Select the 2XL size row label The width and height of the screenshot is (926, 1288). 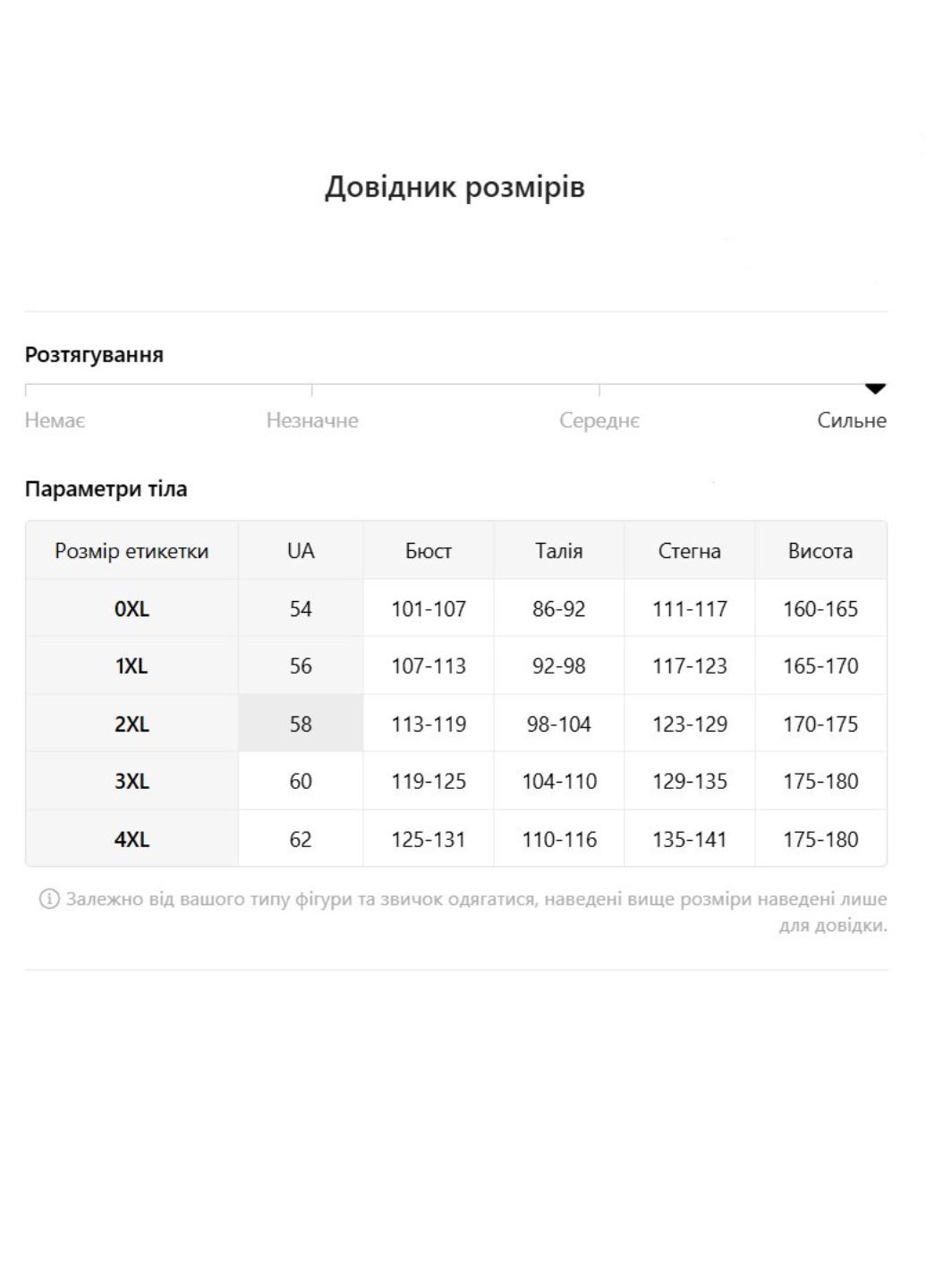pyautogui.click(x=132, y=724)
